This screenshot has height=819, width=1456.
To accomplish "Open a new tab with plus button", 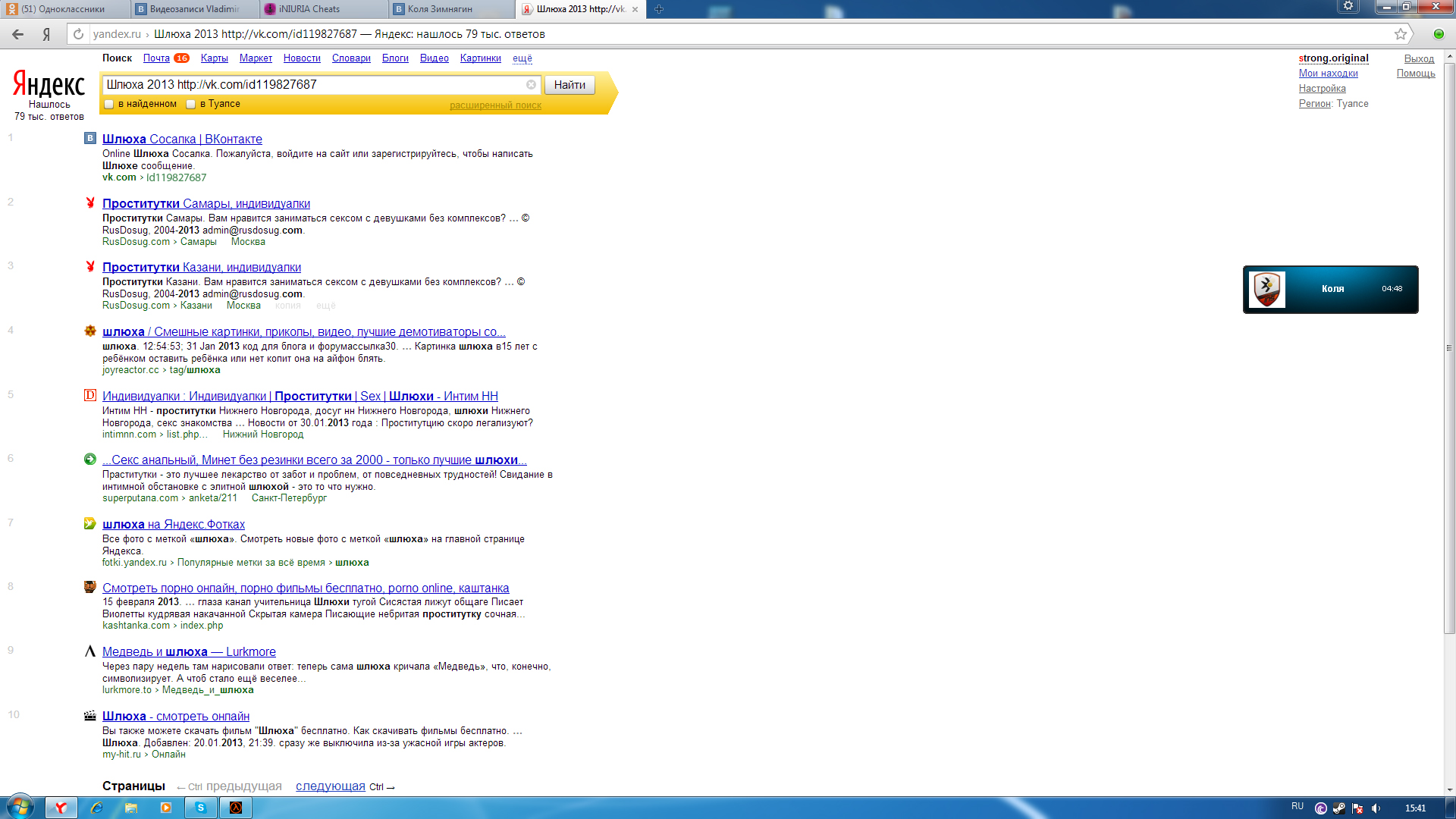I will [x=659, y=9].
